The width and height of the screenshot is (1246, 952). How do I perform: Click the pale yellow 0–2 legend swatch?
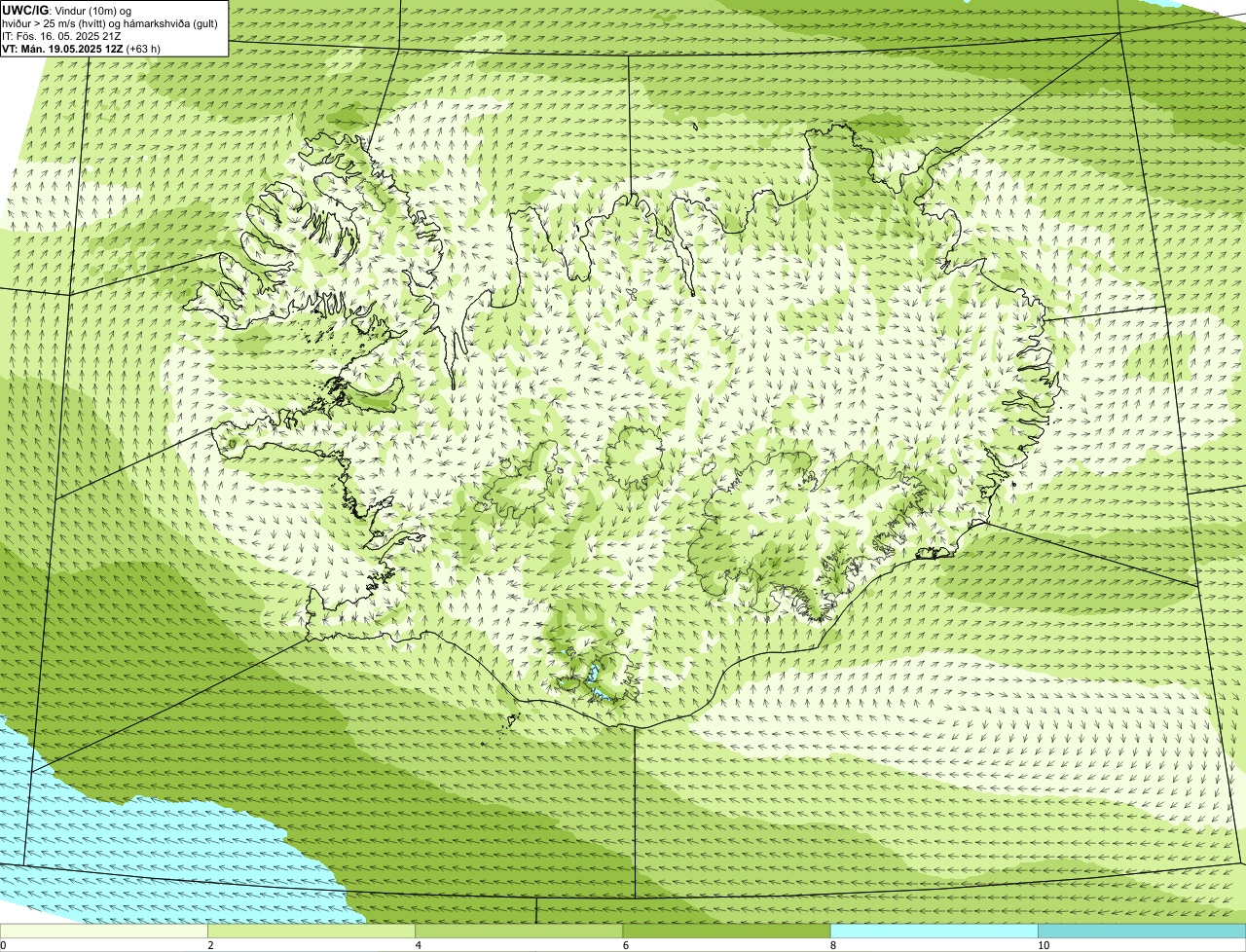click(104, 931)
